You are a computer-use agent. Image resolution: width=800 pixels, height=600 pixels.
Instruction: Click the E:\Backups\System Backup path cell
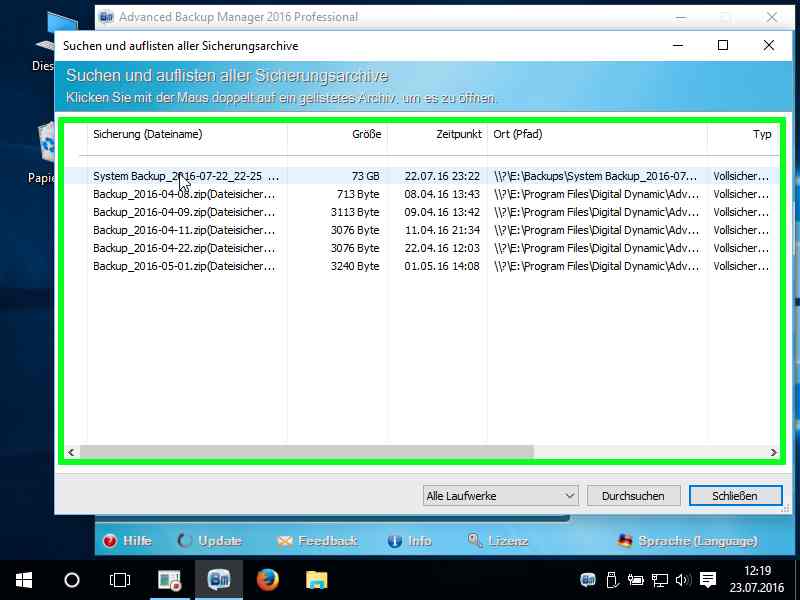(595, 176)
